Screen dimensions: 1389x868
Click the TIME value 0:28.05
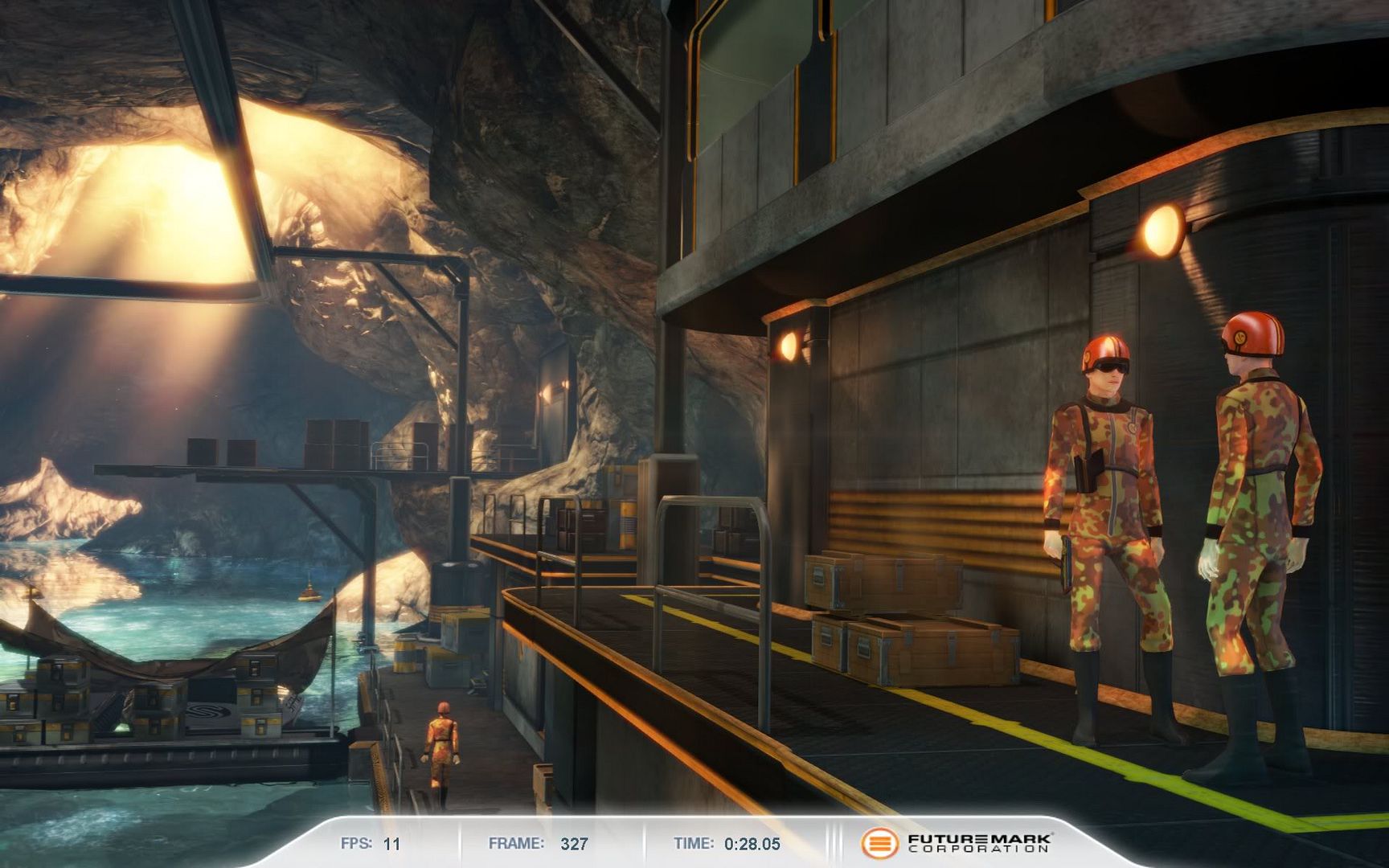pos(752,844)
